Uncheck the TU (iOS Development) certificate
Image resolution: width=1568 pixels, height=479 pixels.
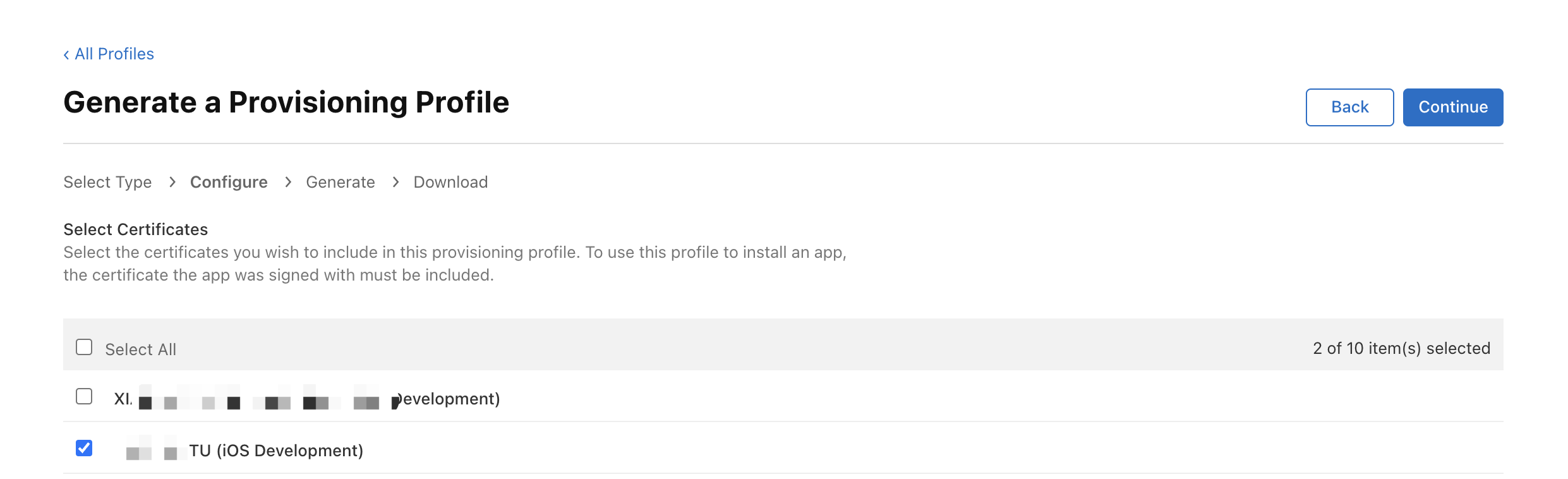click(84, 449)
